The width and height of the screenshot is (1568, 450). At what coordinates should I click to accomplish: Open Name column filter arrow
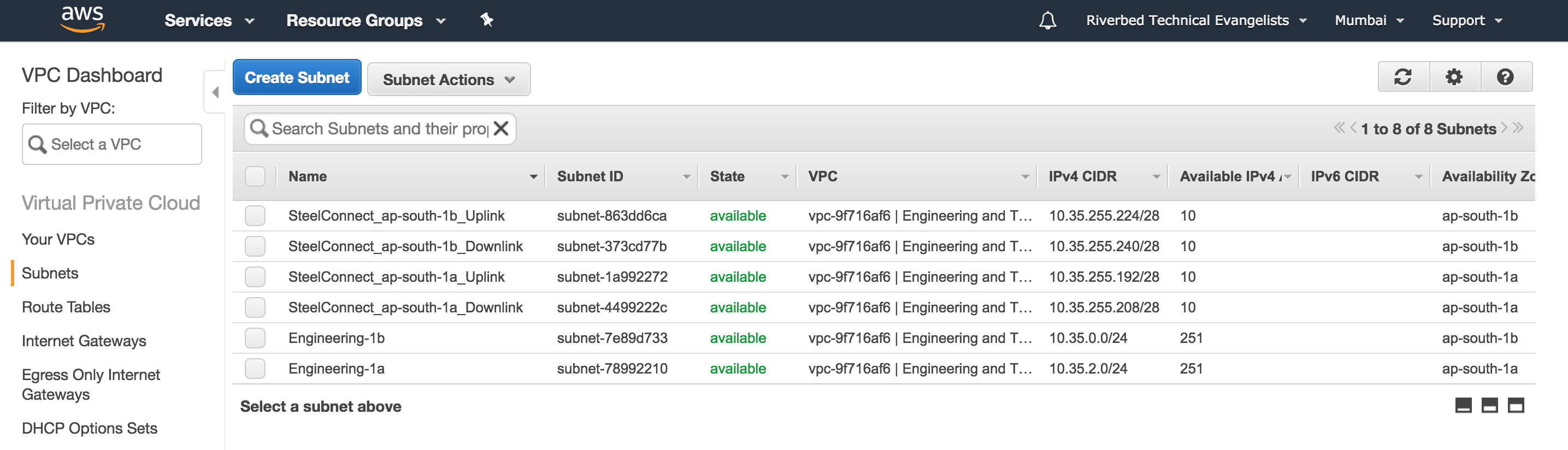533,177
